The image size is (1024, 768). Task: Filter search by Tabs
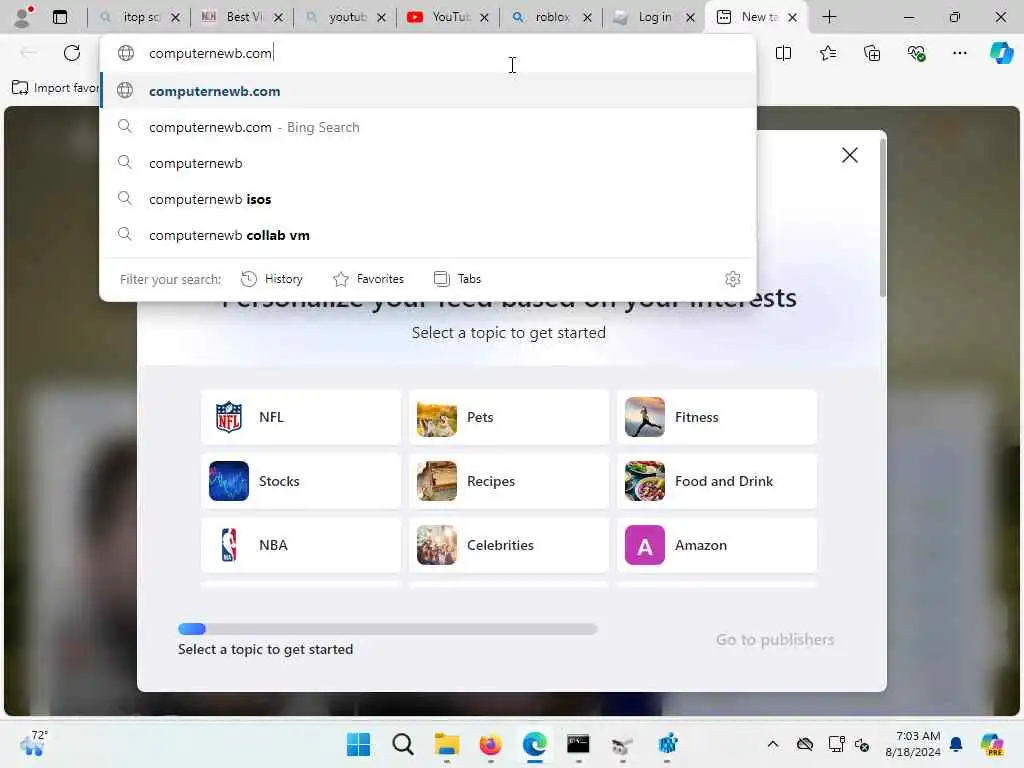point(457,279)
